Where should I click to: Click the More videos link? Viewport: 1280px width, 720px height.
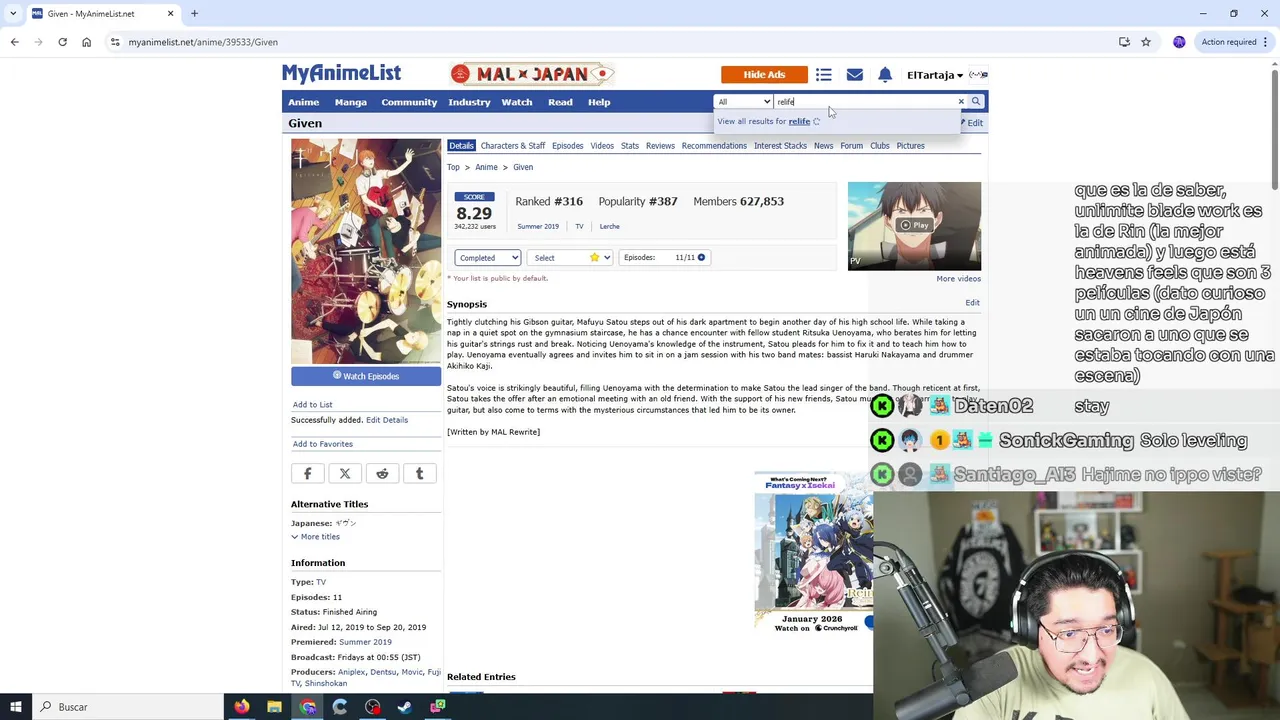tap(959, 279)
